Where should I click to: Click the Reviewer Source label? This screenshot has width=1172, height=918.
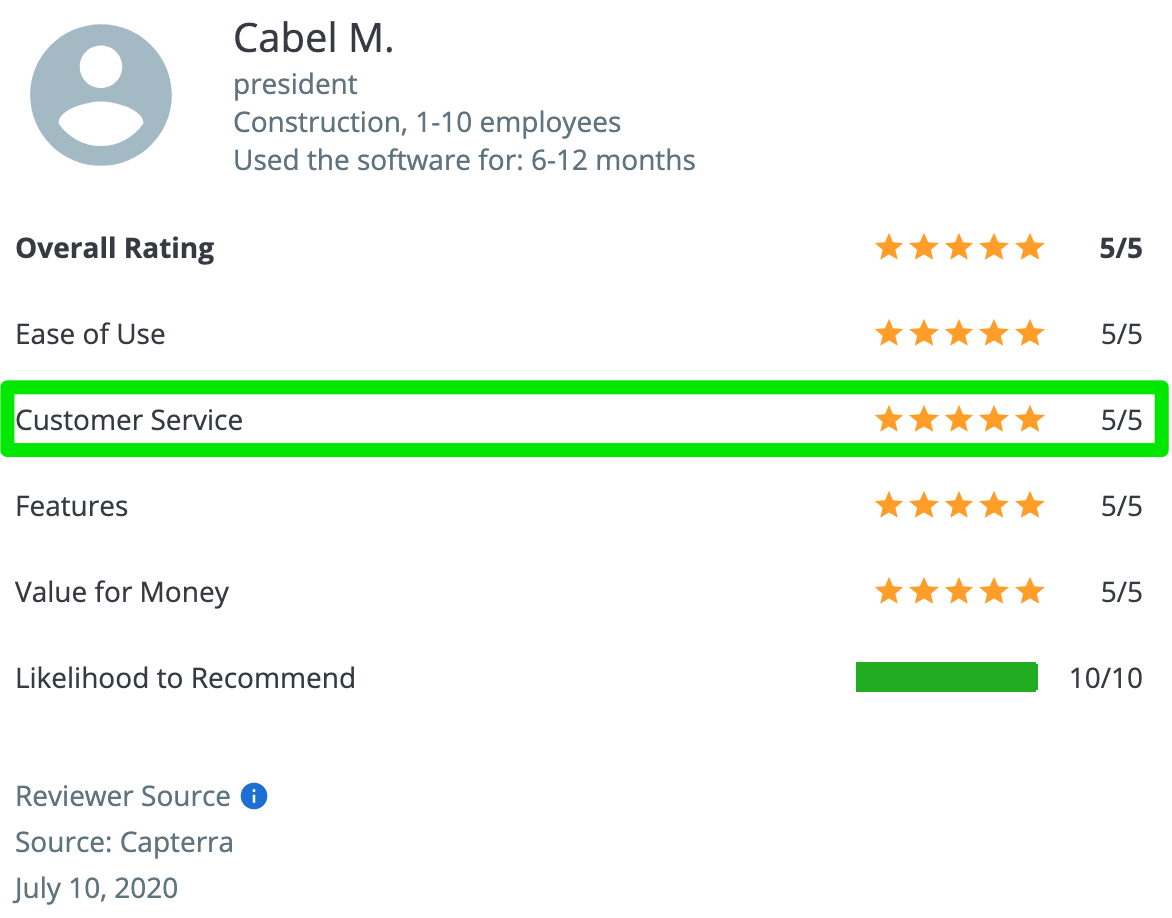click(x=123, y=796)
